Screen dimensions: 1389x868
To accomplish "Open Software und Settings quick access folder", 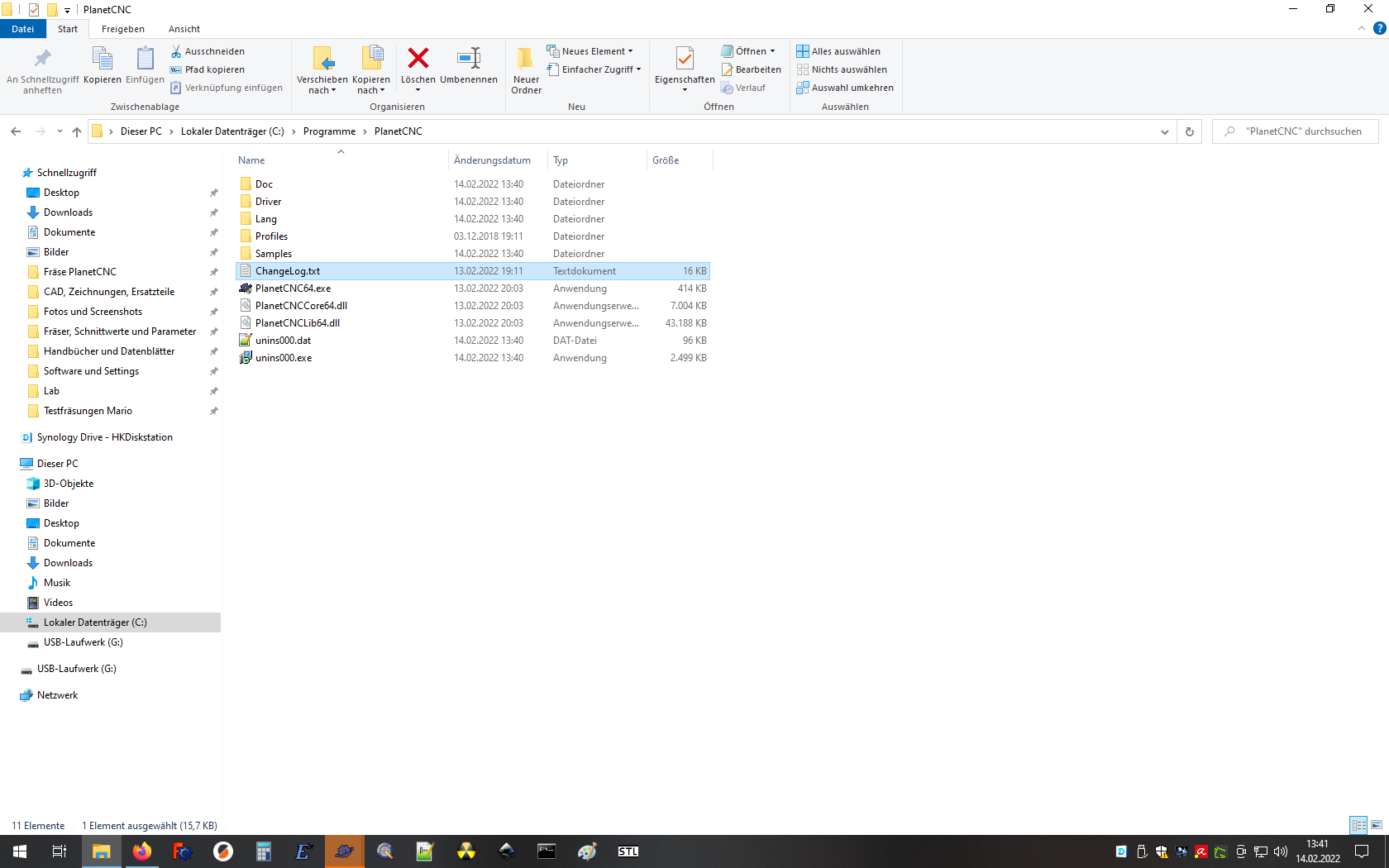I will click(x=91, y=371).
